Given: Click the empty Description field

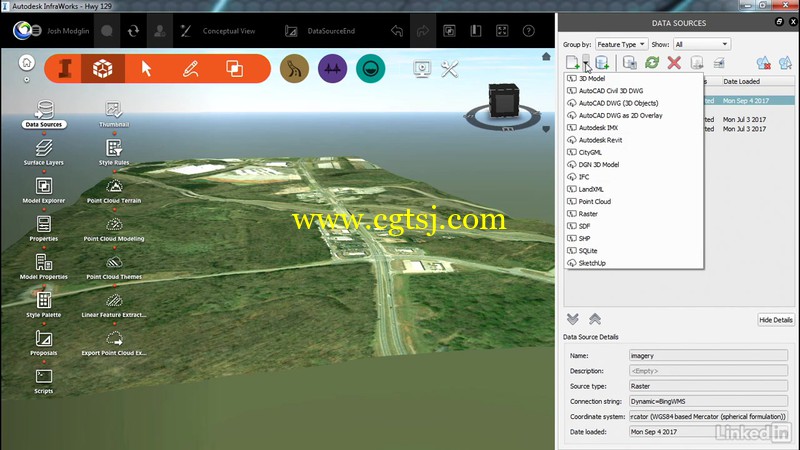Looking at the screenshot, I should pyautogui.click(x=708, y=371).
